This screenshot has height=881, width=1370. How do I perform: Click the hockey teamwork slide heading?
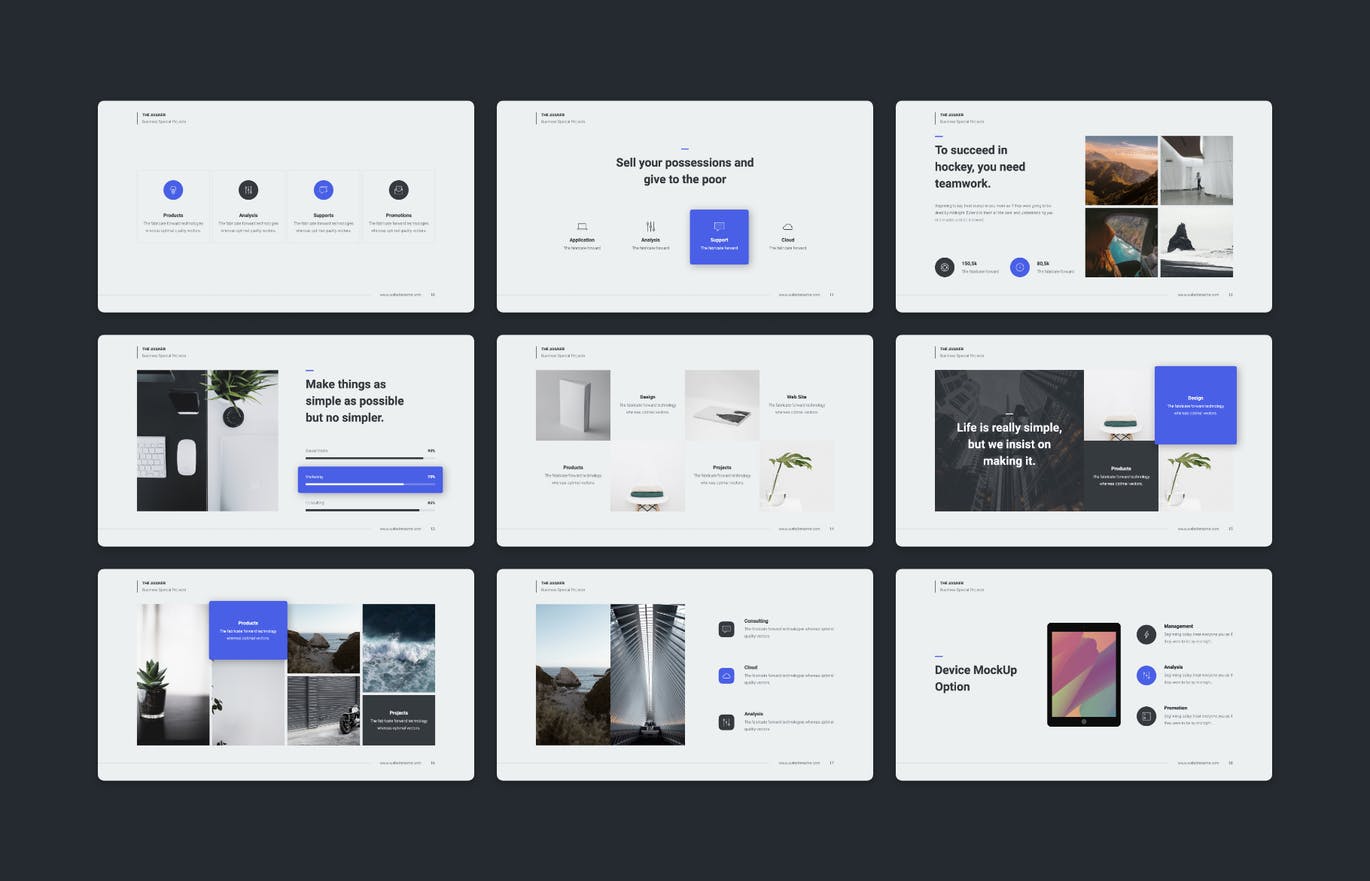[x=980, y=167]
